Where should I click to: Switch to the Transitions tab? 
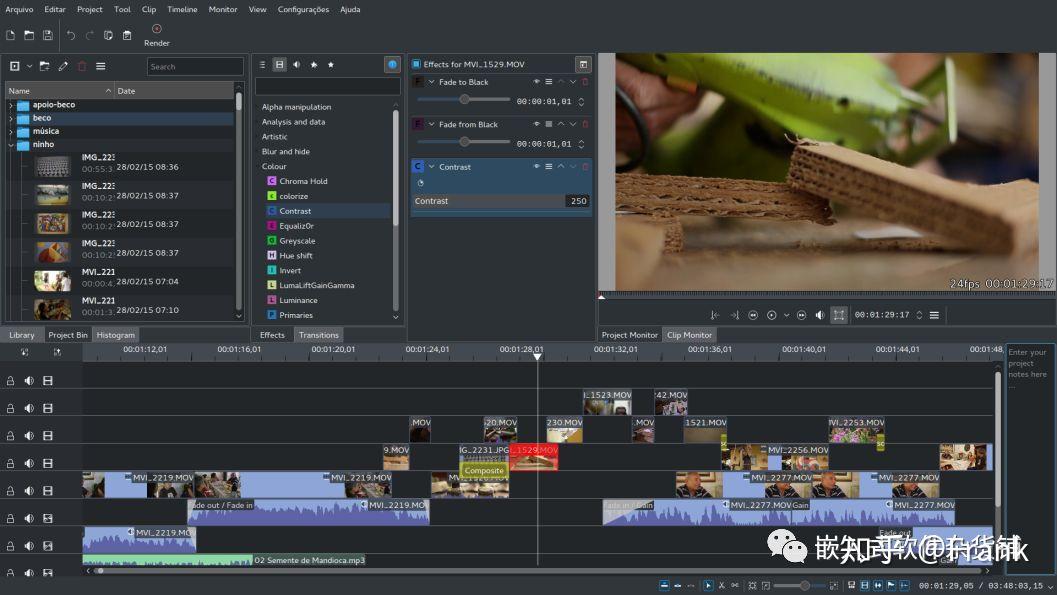318,335
